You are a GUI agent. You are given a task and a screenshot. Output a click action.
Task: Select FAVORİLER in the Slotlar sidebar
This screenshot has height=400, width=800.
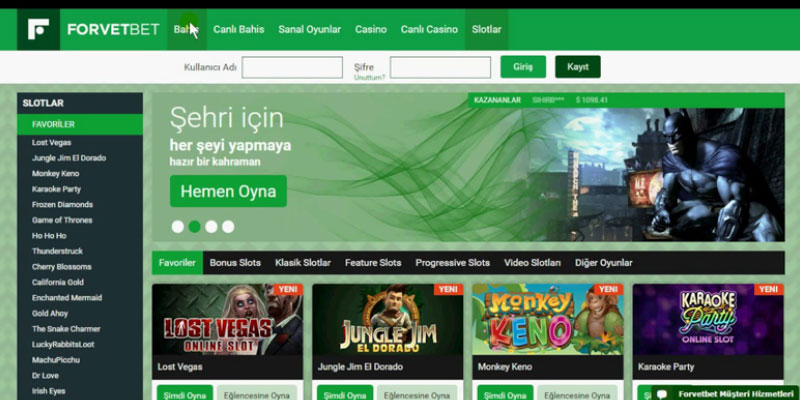tap(80, 124)
